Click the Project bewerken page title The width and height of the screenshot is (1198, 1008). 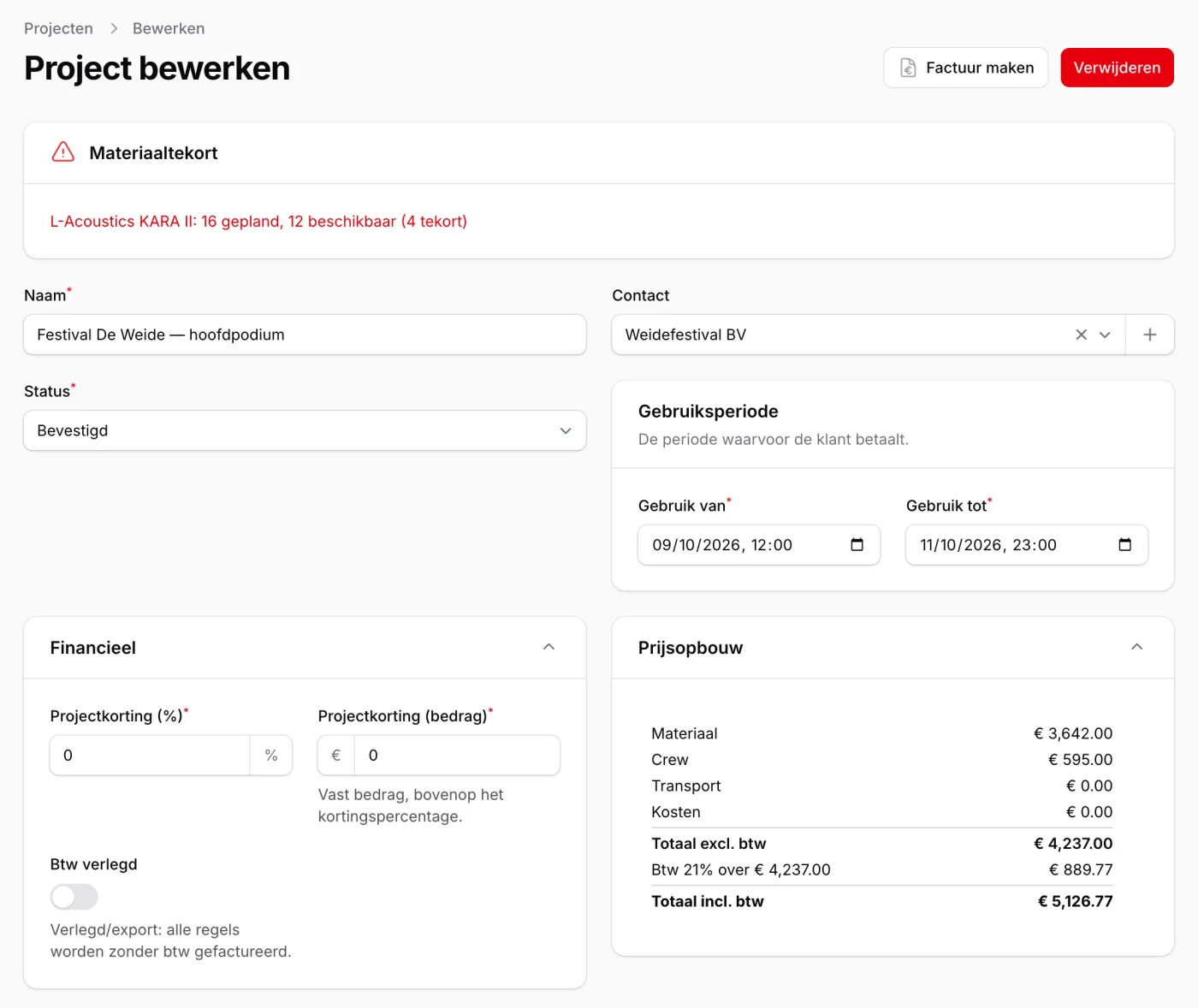click(157, 68)
